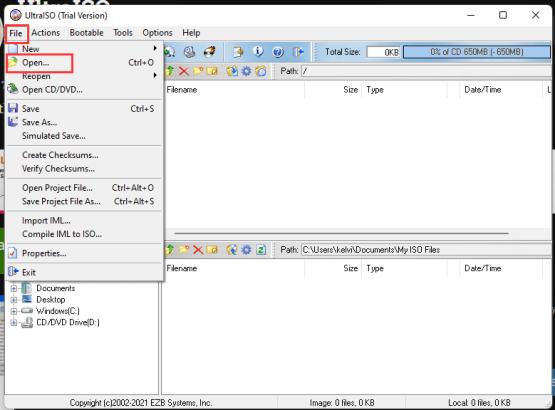Click the green up arrow in lower pane

tap(170, 250)
